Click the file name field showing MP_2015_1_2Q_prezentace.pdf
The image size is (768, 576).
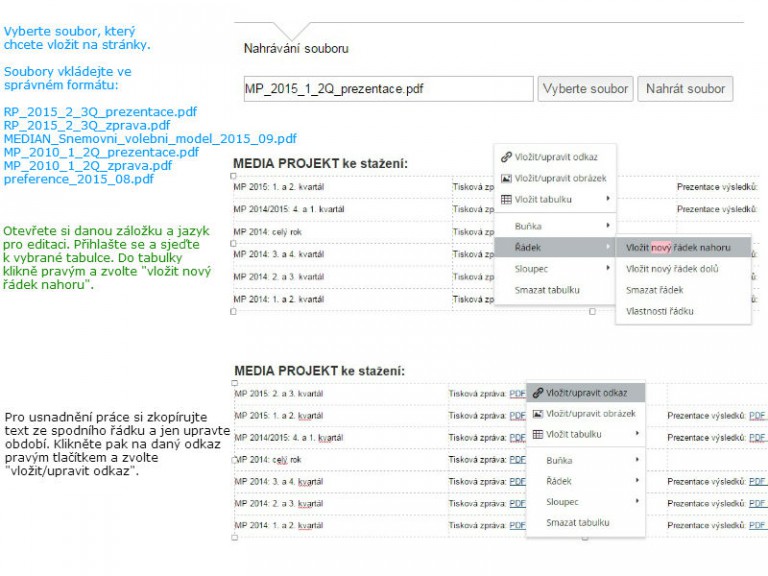(388, 89)
